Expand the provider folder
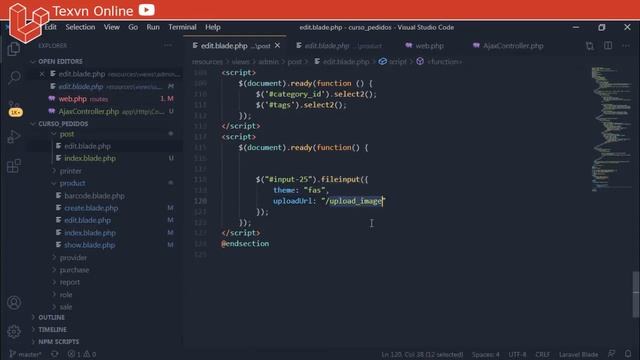Screen dimensions: 640x360 73,258
